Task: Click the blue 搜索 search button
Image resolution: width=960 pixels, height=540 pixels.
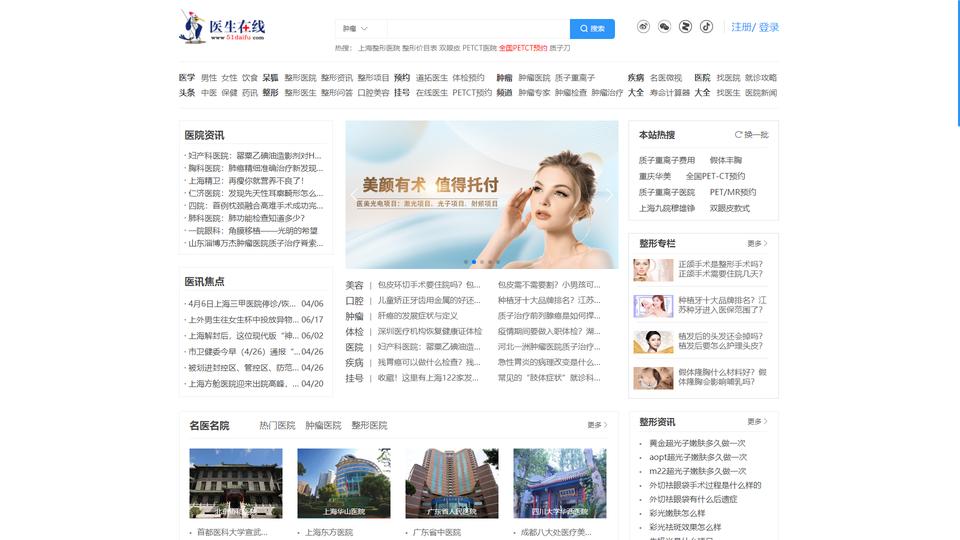Action: click(x=592, y=29)
